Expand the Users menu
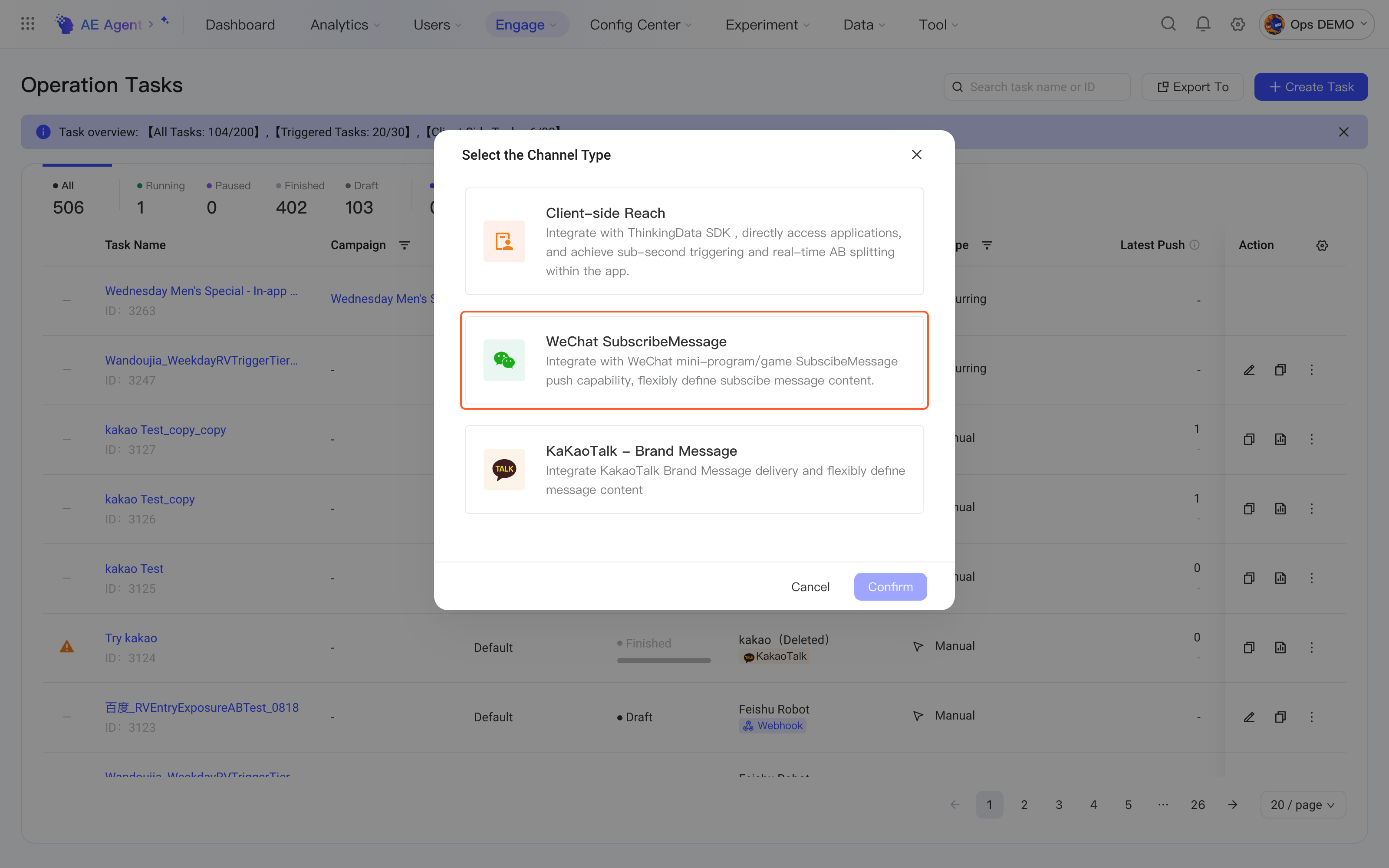 (x=438, y=24)
